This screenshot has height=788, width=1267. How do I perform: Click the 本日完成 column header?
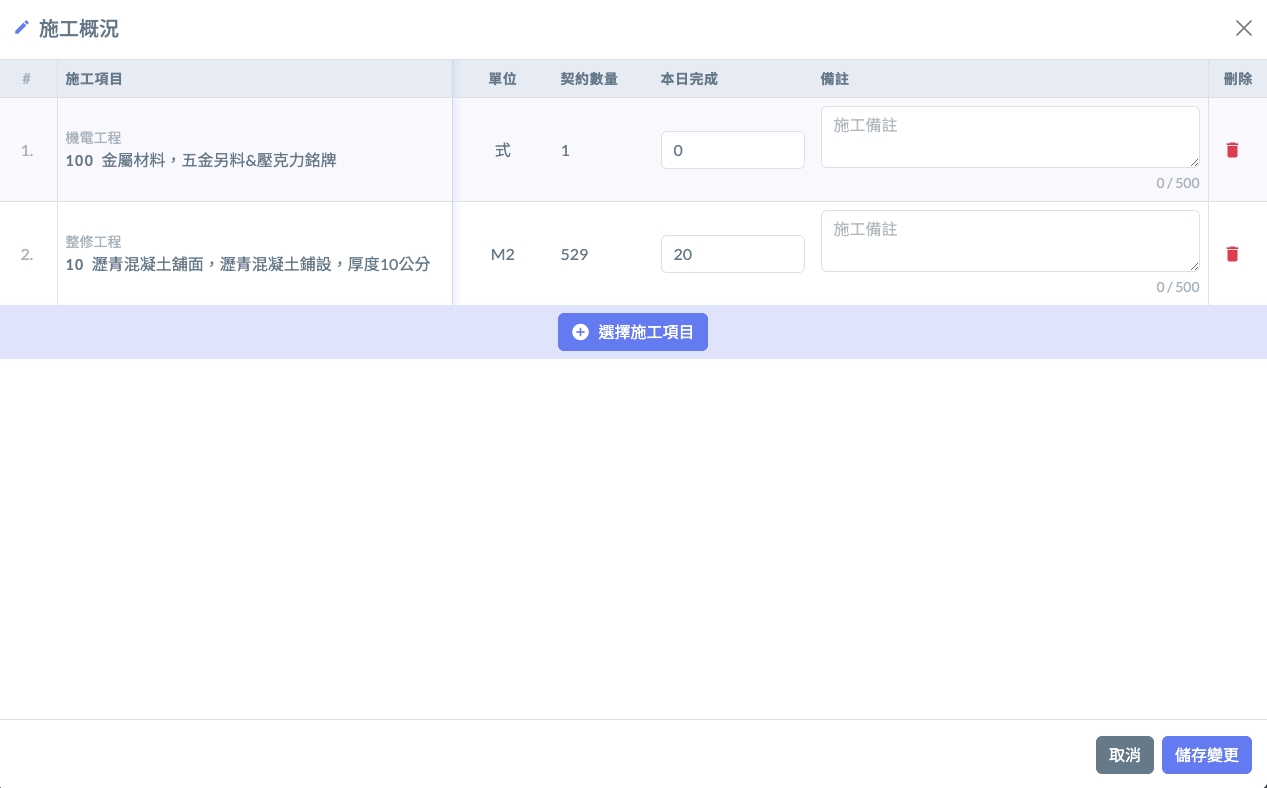(689, 79)
